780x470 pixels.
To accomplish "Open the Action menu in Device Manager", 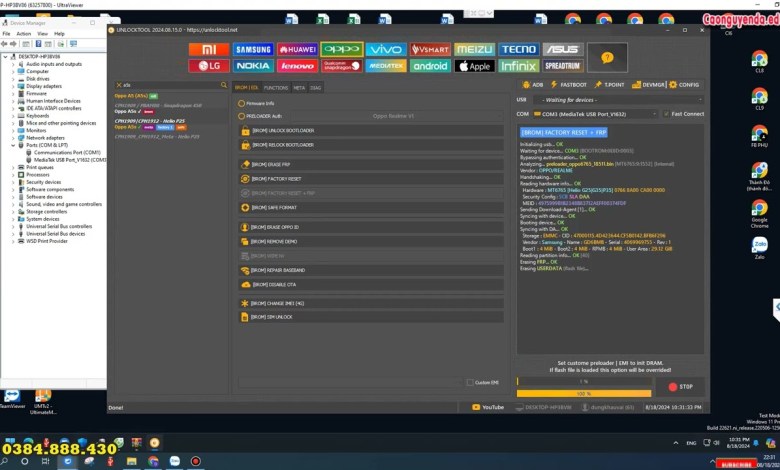I will click(x=23, y=33).
